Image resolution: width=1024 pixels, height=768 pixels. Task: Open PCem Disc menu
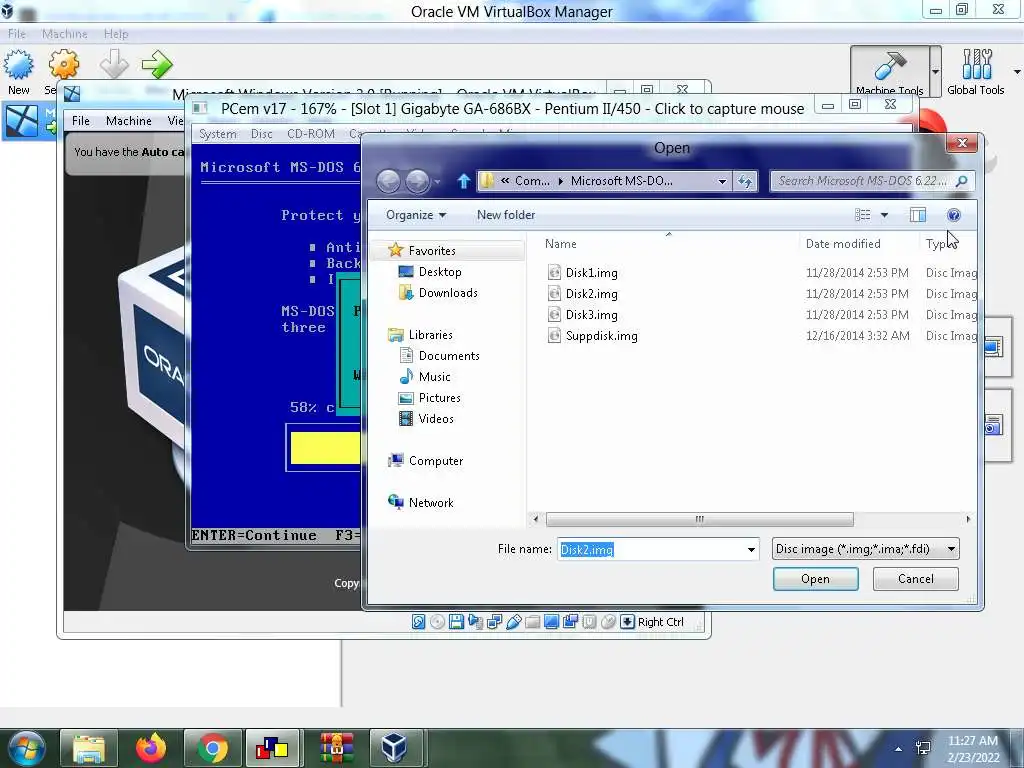click(261, 134)
